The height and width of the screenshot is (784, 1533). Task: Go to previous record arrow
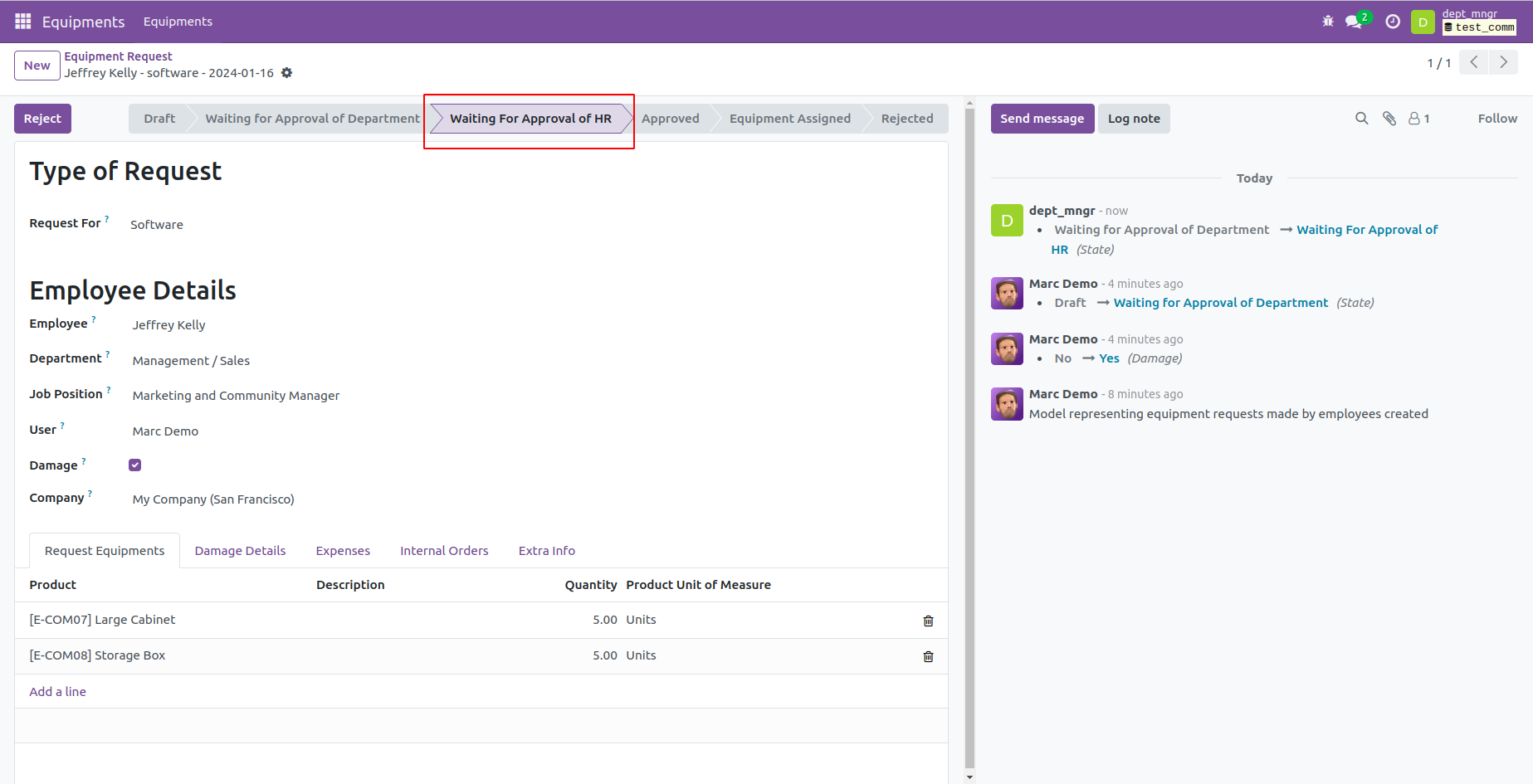point(1474,62)
